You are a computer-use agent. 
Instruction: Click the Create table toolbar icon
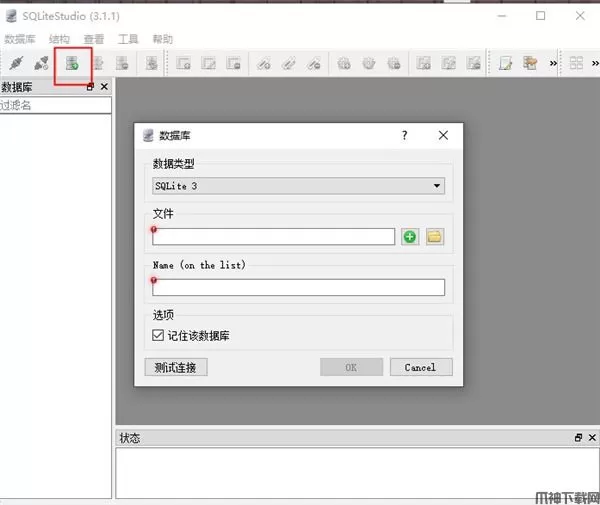(x=183, y=63)
